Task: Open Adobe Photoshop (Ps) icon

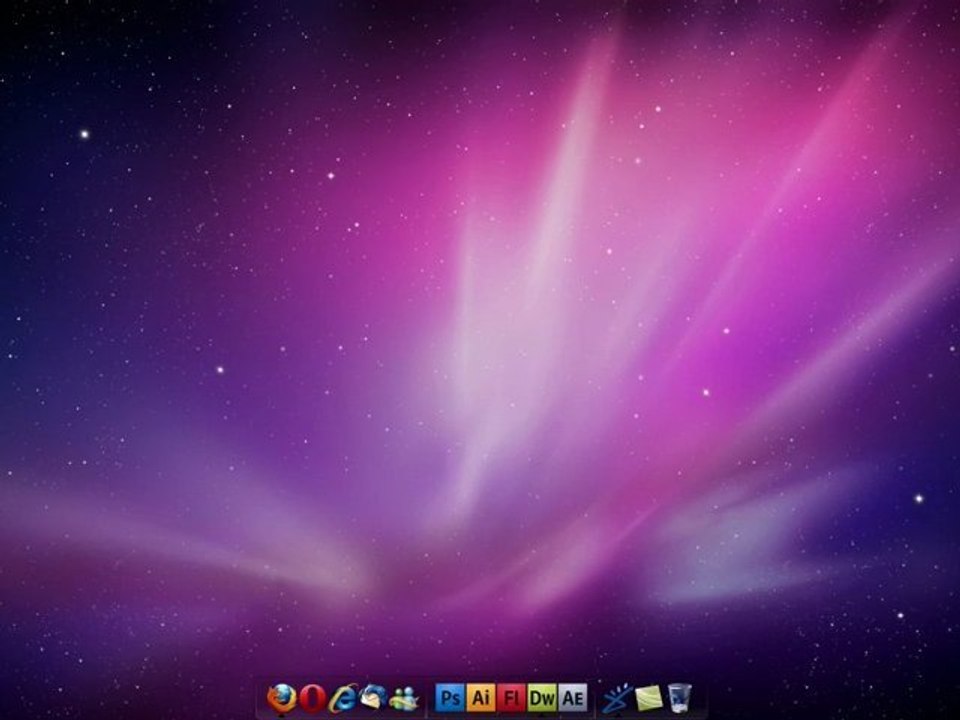Action: pyautogui.click(x=450, y=697)
